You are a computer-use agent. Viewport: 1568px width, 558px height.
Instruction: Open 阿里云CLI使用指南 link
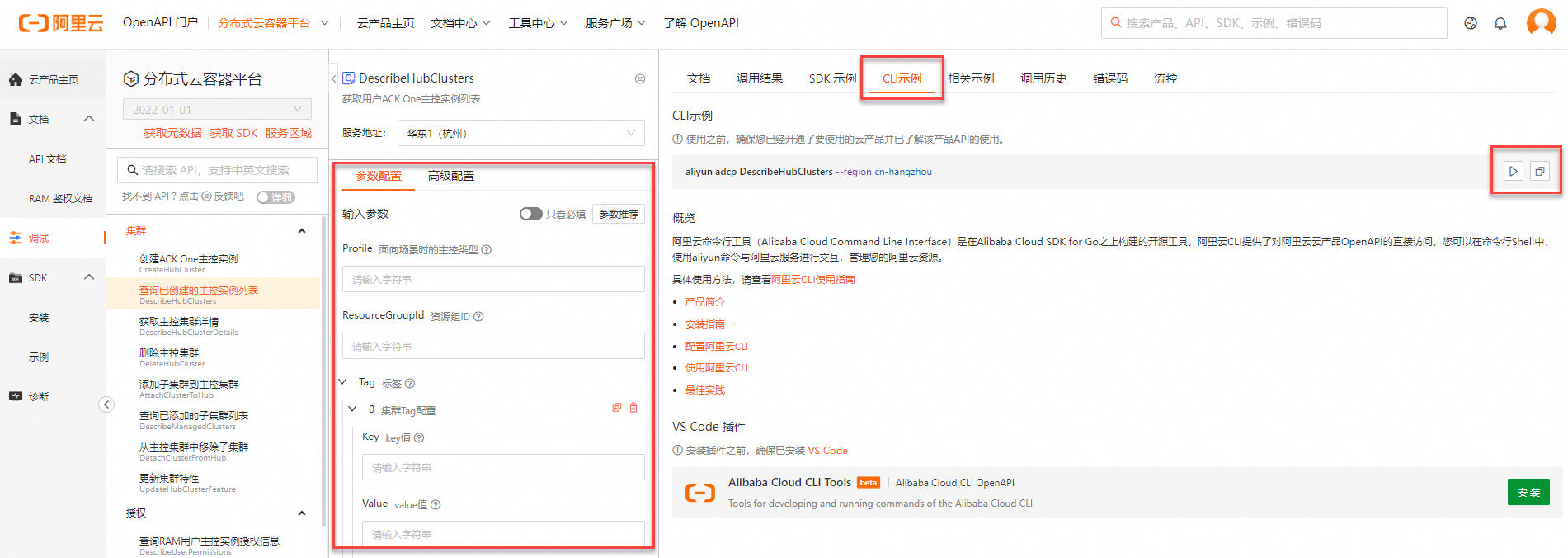tap(812, 280)
